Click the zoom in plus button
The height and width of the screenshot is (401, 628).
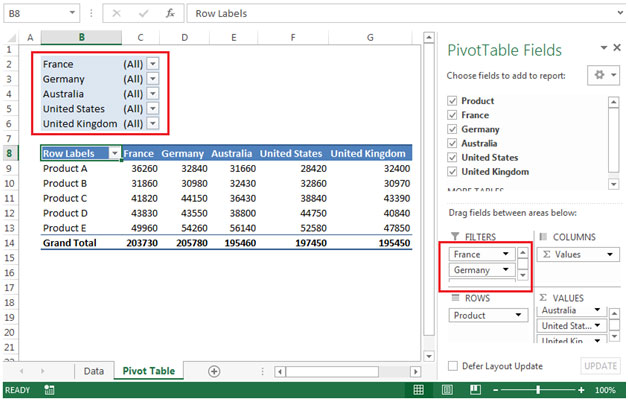(x=581, y=390)
